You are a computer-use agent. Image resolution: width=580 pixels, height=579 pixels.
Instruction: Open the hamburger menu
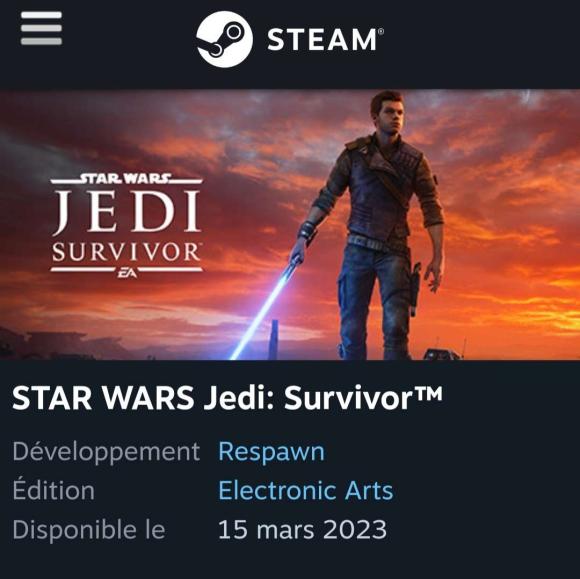click(41, 28)
